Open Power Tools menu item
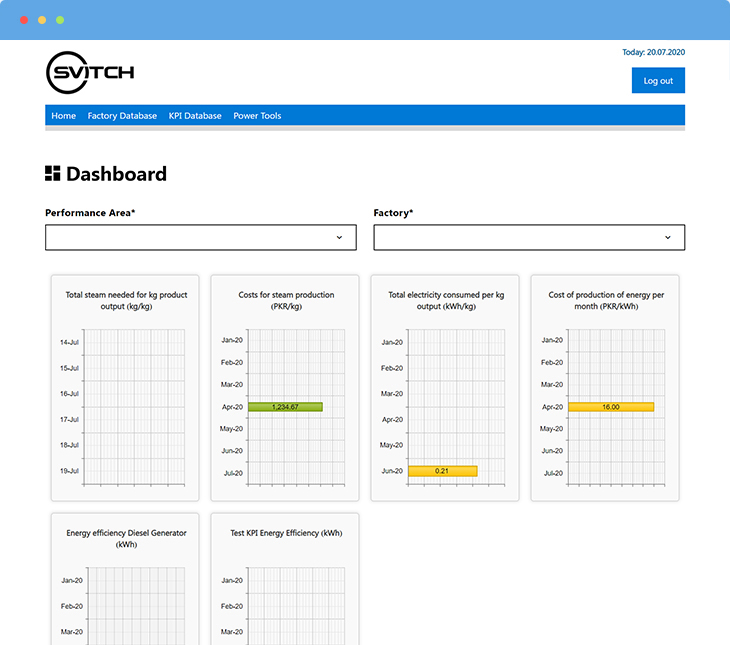Screen dimensions: 730x645 pos(257,116)
